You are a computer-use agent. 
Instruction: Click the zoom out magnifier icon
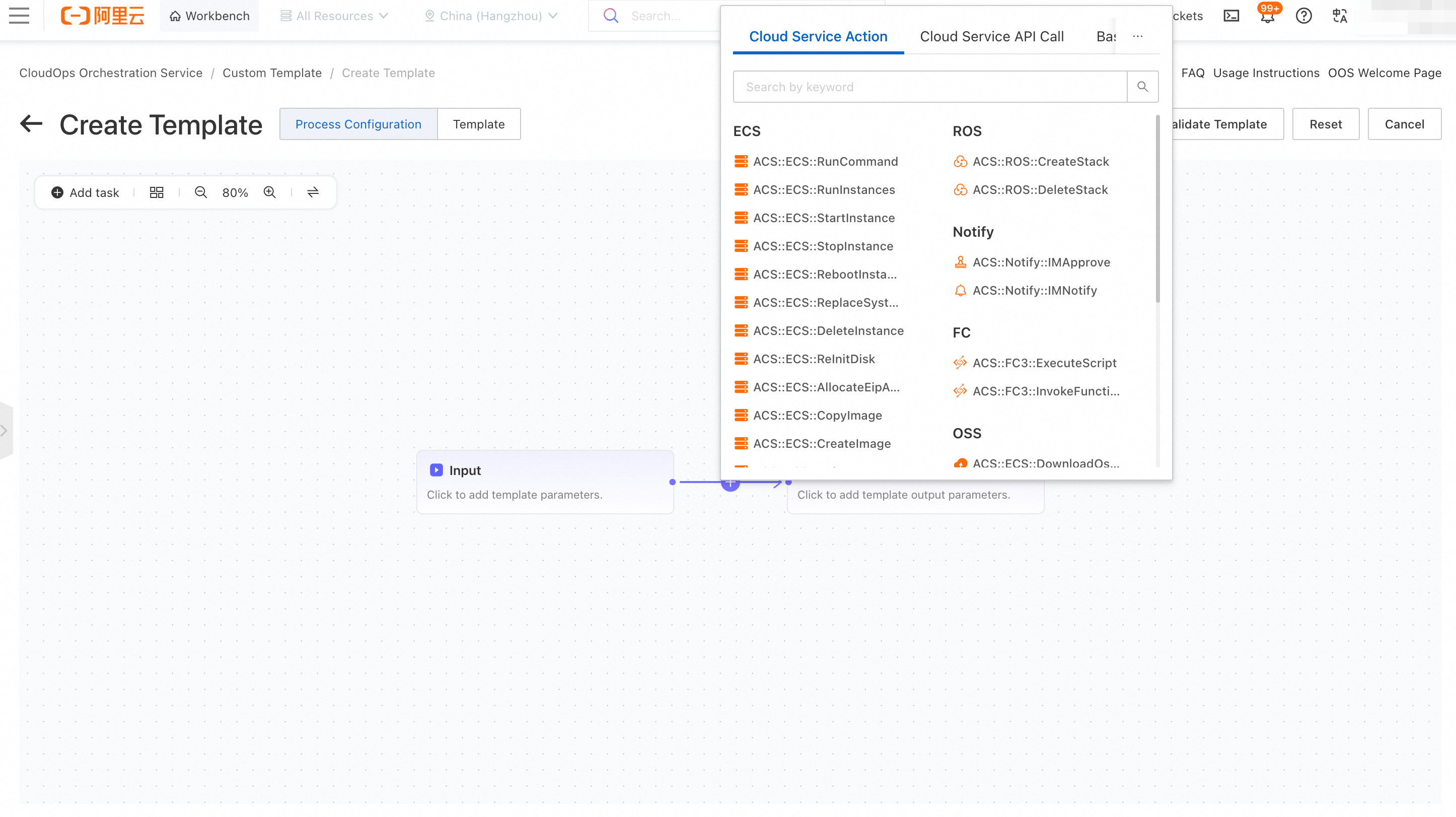pyautogui.click(x=201, y=192)
